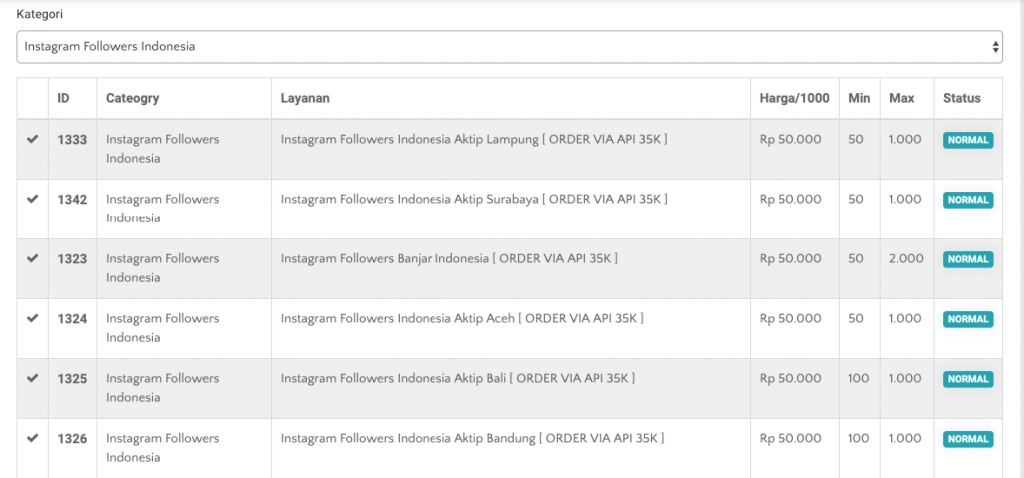Click the Status column header

coord(961,98)
